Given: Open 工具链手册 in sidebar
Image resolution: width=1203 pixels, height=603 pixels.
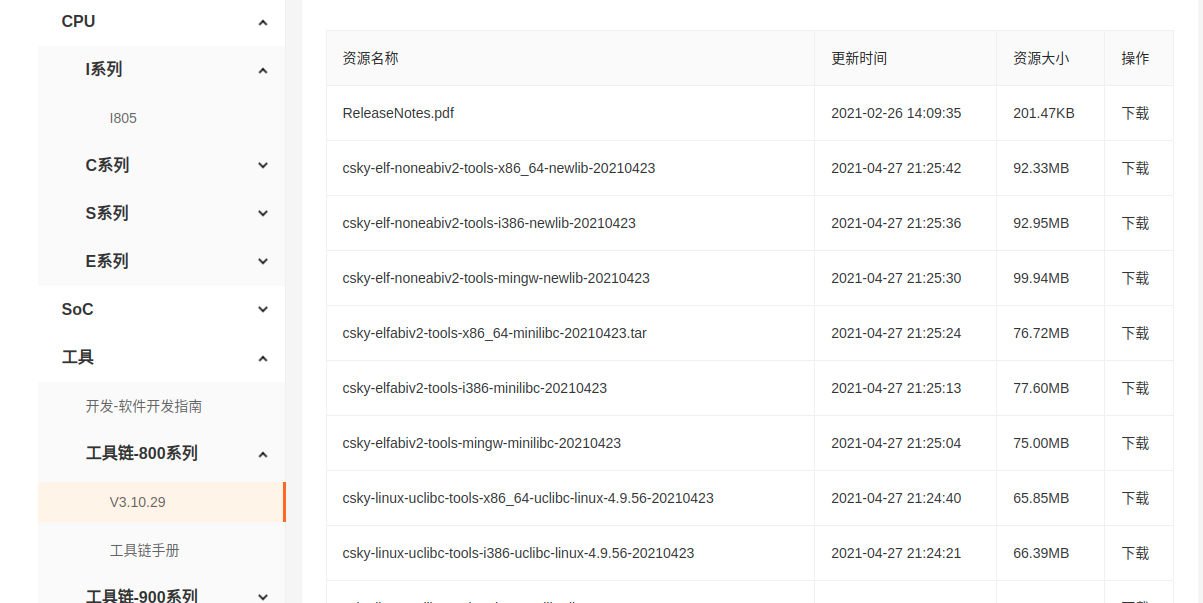Looking at the screenshot, I should 144,550.
